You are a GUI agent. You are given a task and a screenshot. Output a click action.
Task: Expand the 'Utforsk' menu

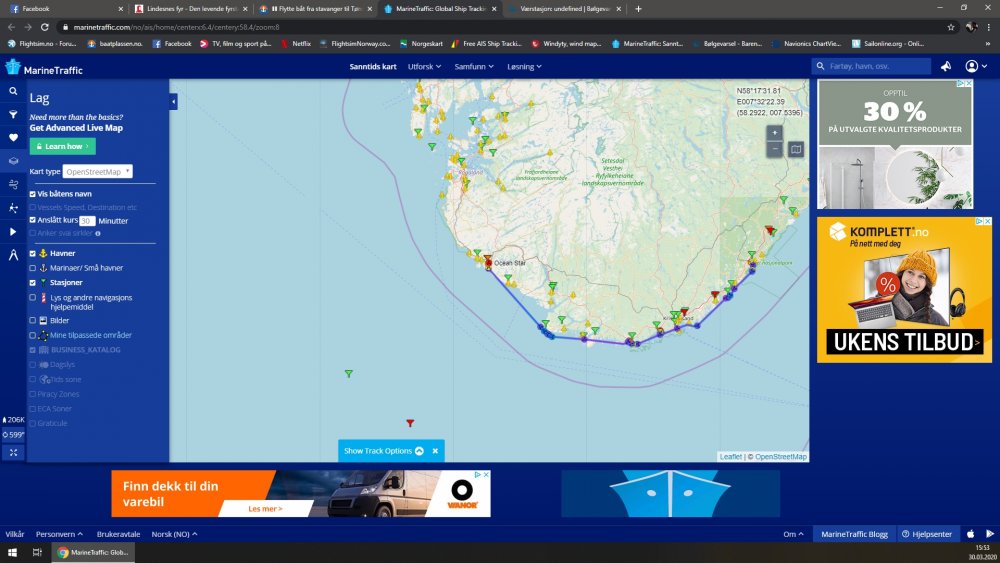click(x=424, y=66)
